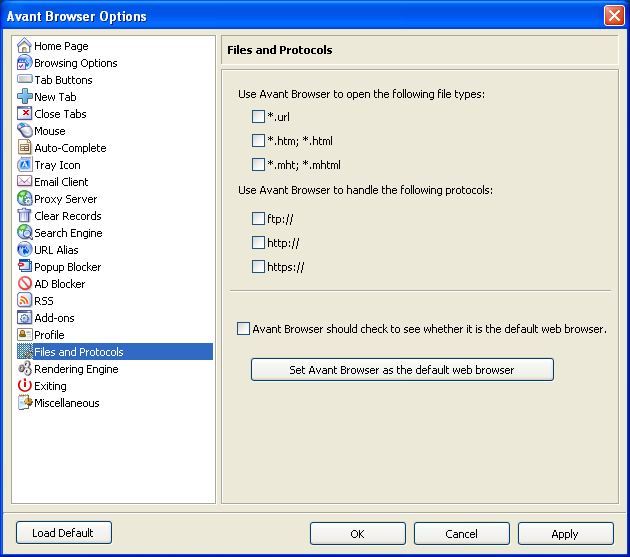Select the Email Client category

61,182
